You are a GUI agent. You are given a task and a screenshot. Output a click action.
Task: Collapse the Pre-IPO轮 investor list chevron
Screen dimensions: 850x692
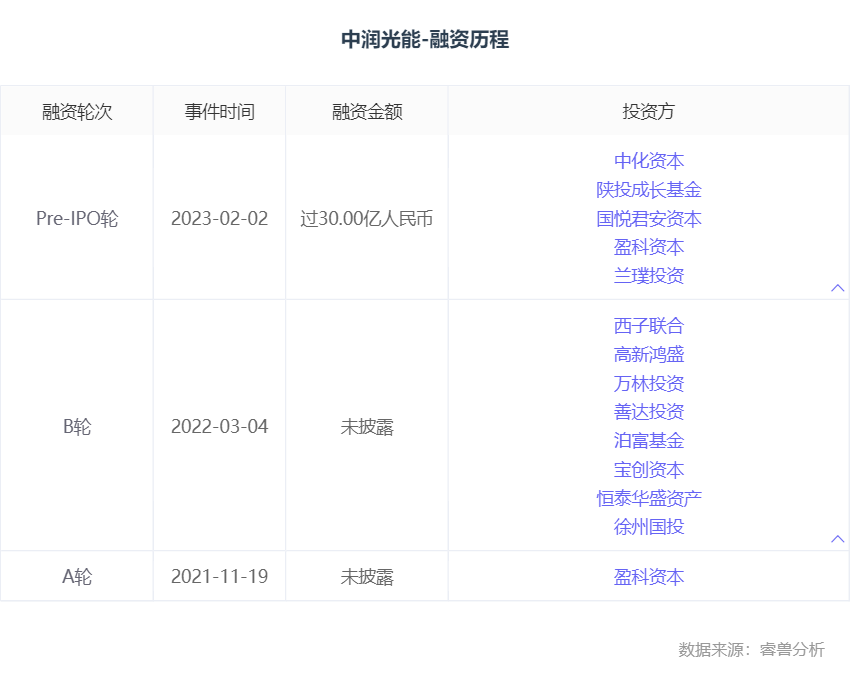838,288
